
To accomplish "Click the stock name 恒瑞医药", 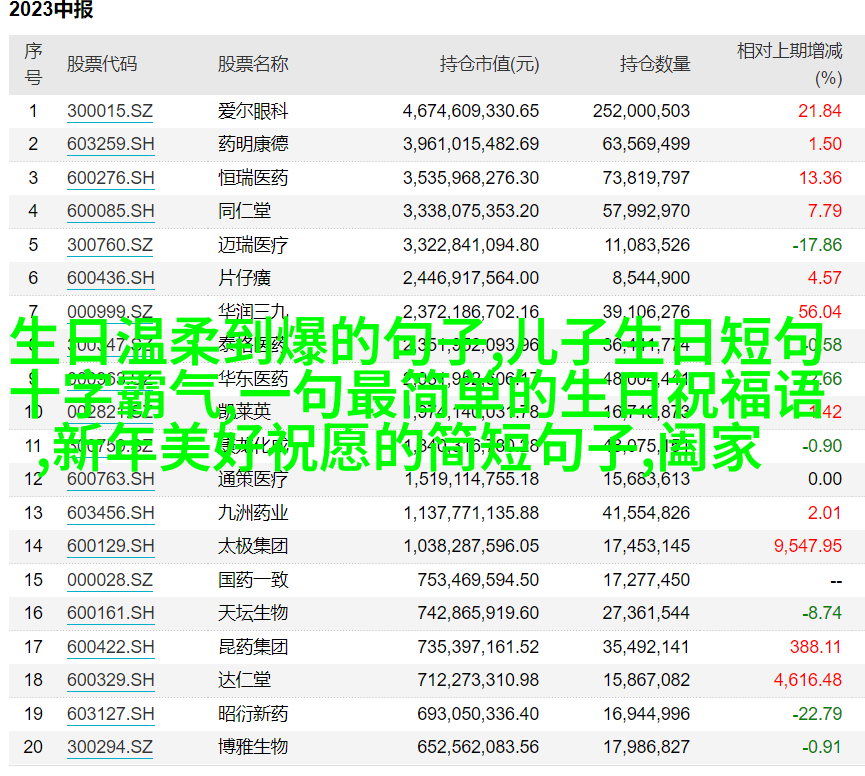I will click(x=253, y=178).
